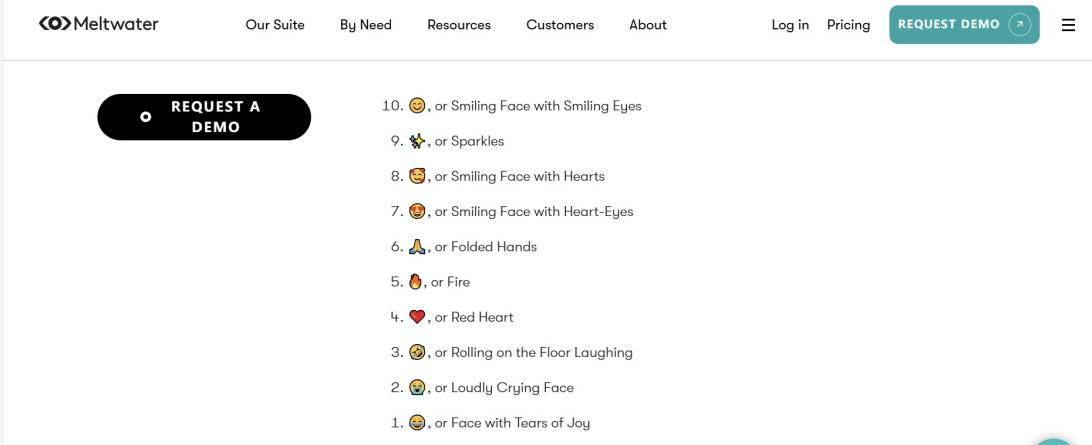1092x445 pixels.
Task: Open the Resources dropdown
Action: tap(459, 25)
